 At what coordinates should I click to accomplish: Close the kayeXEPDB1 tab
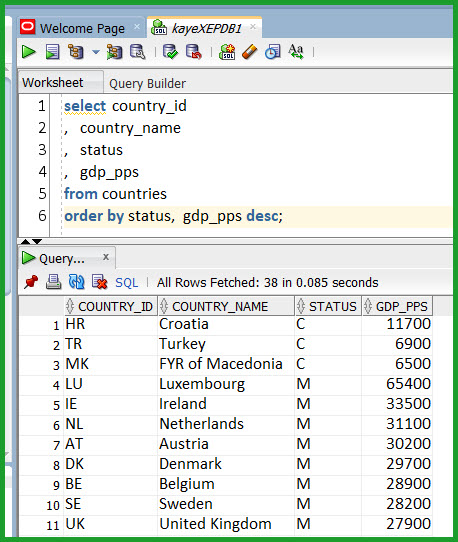coord(253,27)
